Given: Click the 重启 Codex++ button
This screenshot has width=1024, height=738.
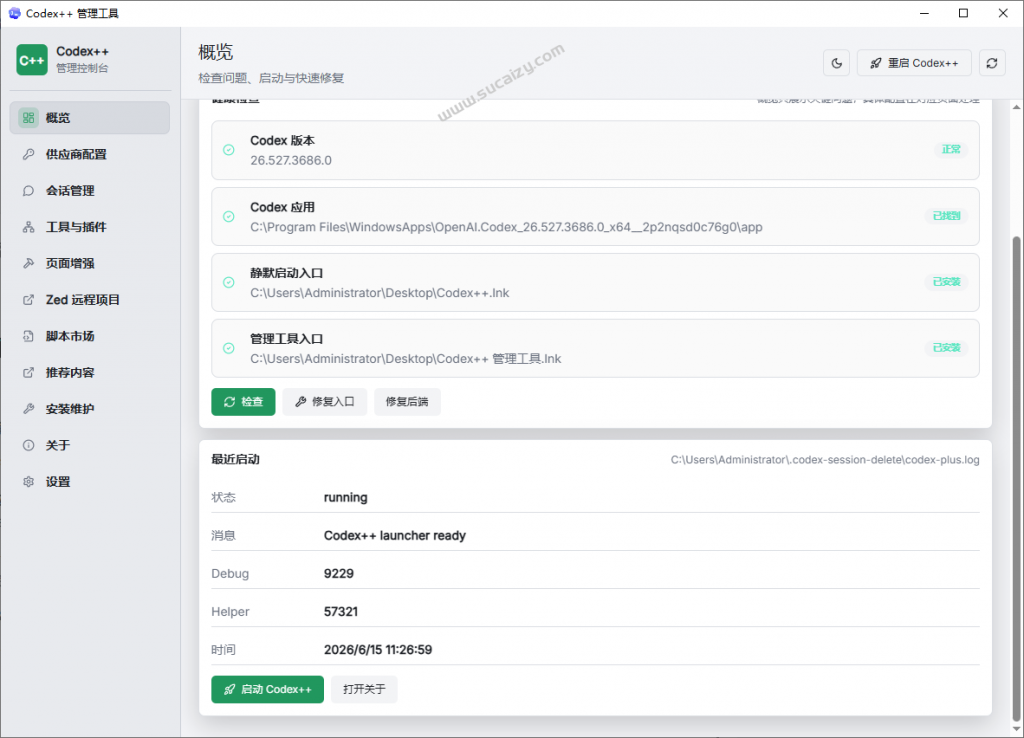Looking at the screenshot, I should [x=914, y=63].
